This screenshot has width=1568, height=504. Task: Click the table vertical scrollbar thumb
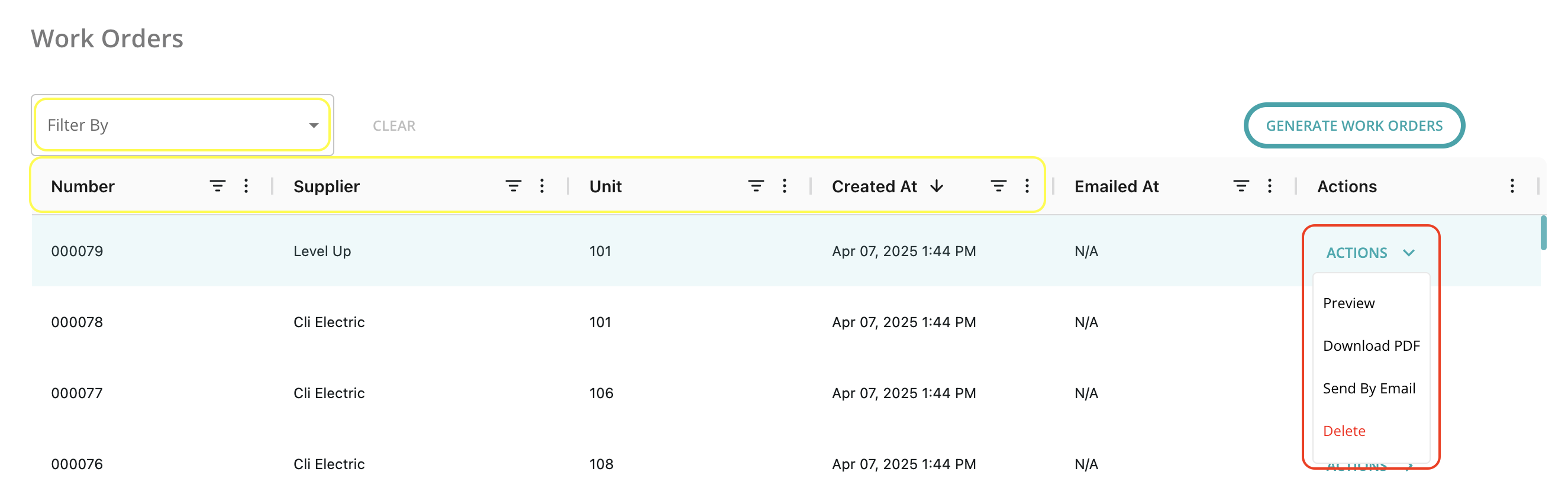click(x=1543, y=232)
